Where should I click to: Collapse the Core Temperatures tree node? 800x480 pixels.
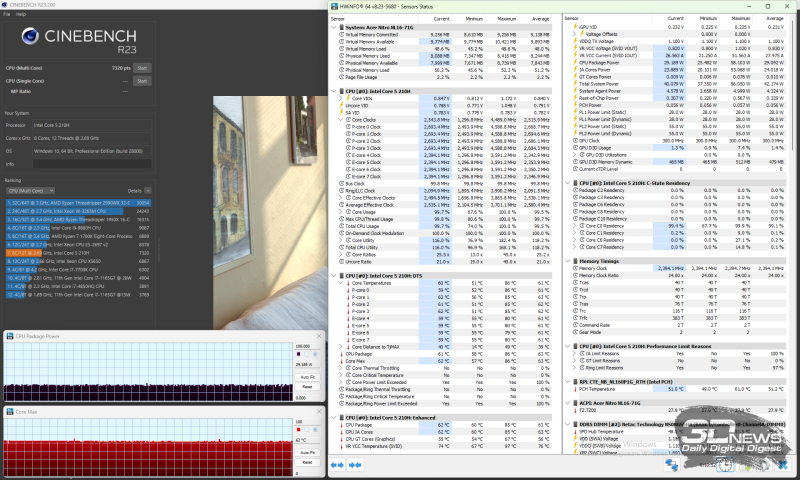coord(341,283)
